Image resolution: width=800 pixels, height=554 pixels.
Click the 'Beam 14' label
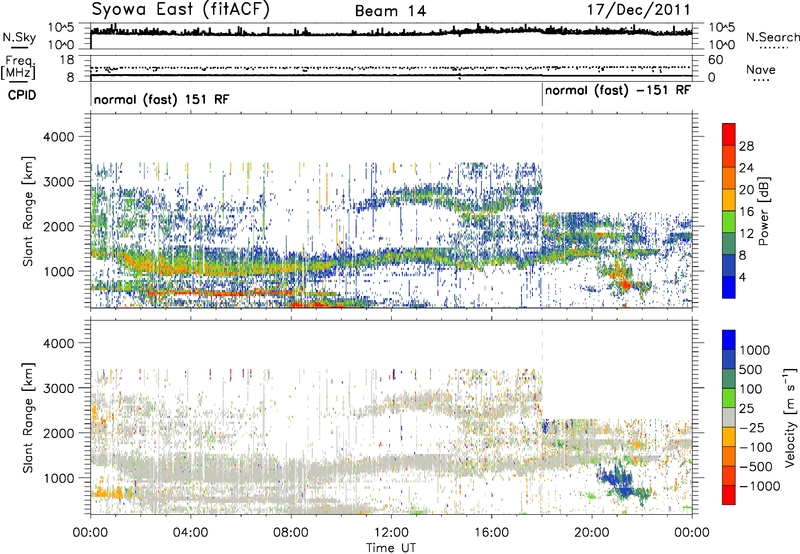coord(390,11)
